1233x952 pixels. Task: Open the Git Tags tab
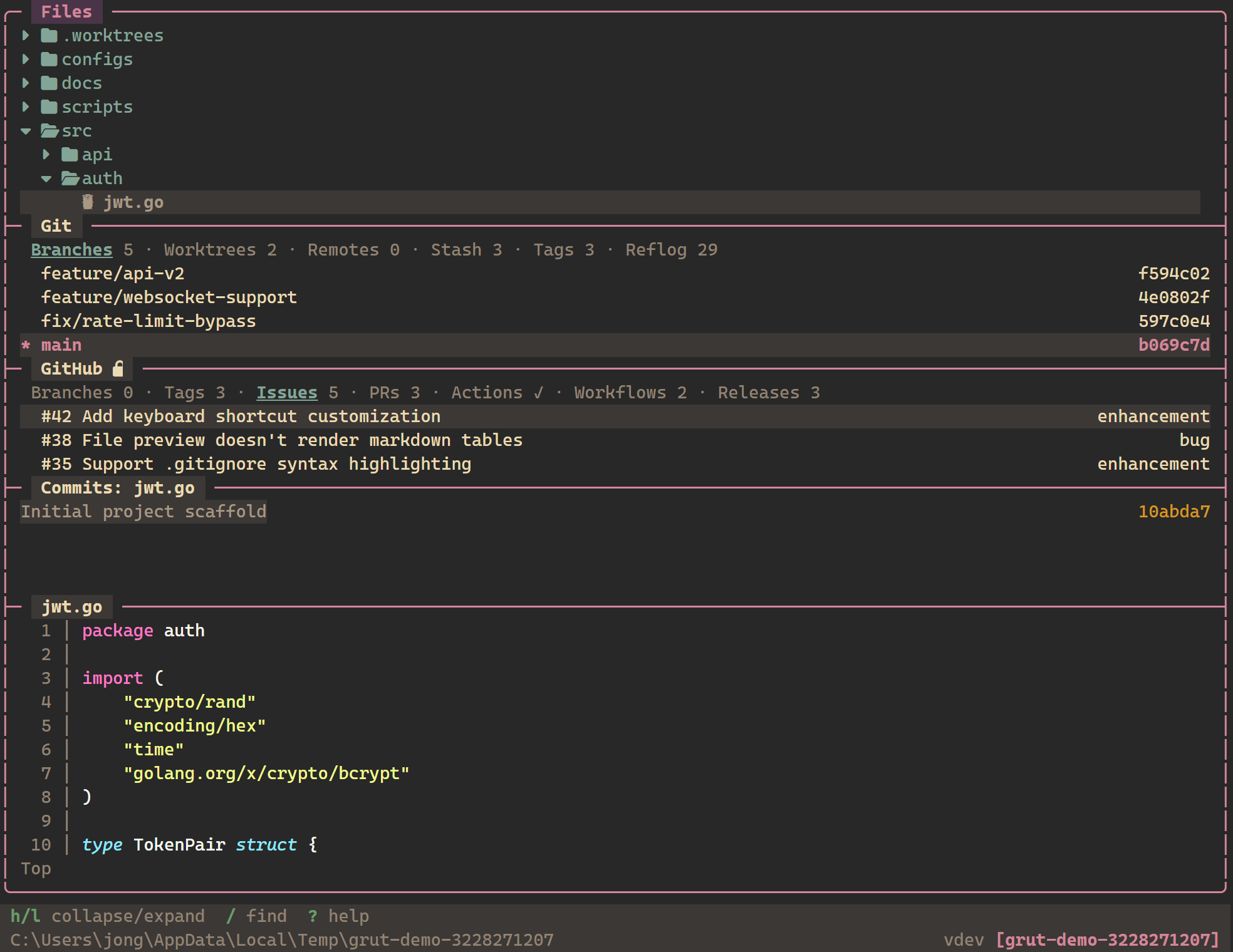564,250
